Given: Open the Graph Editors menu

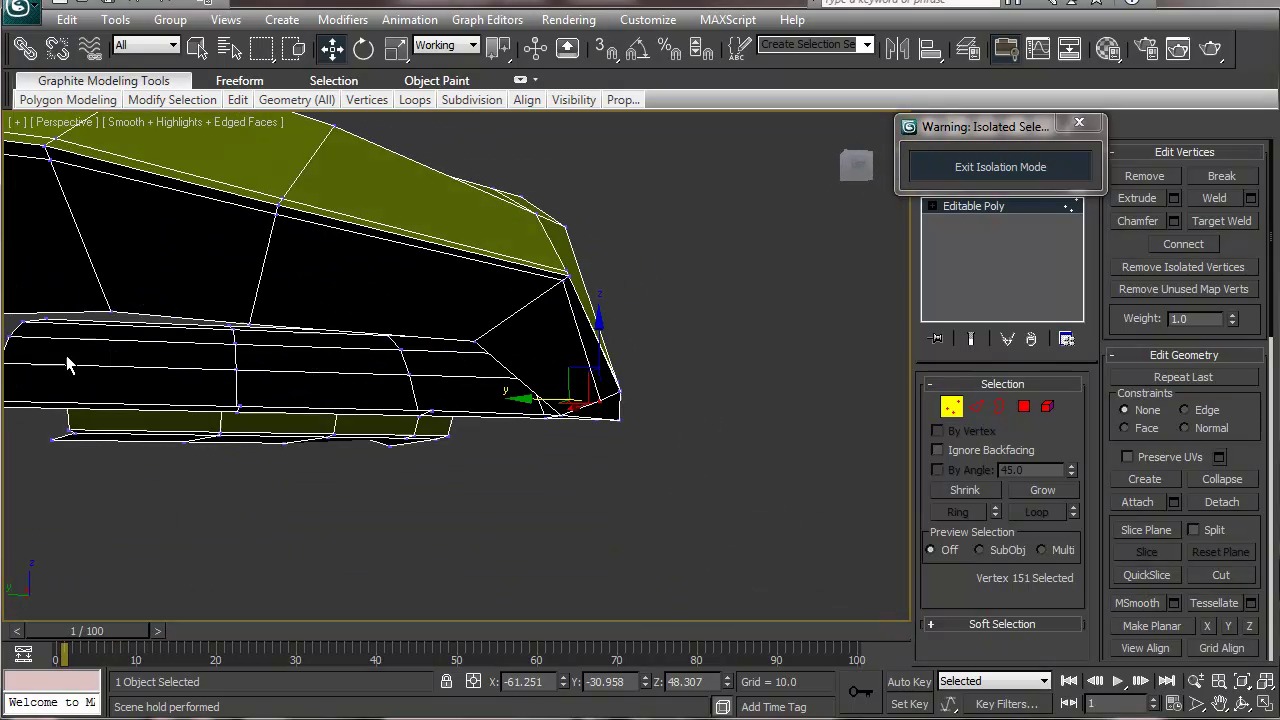Looking at the screenshot, I should coord(487,20).
